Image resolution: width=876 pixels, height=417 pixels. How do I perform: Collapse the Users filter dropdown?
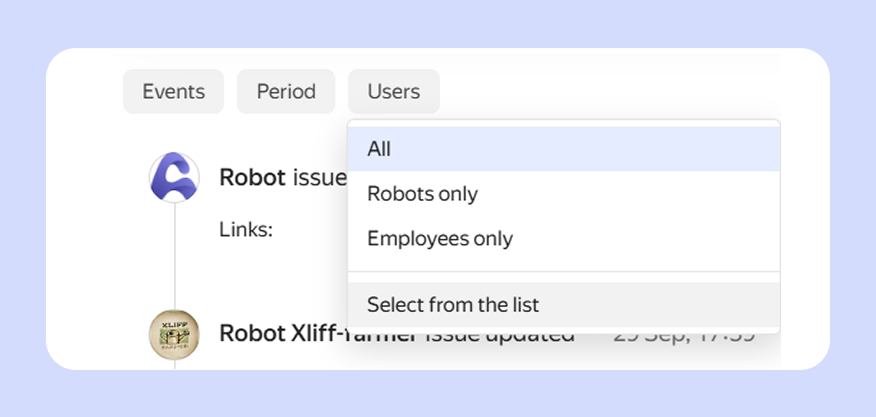point(393,92)
